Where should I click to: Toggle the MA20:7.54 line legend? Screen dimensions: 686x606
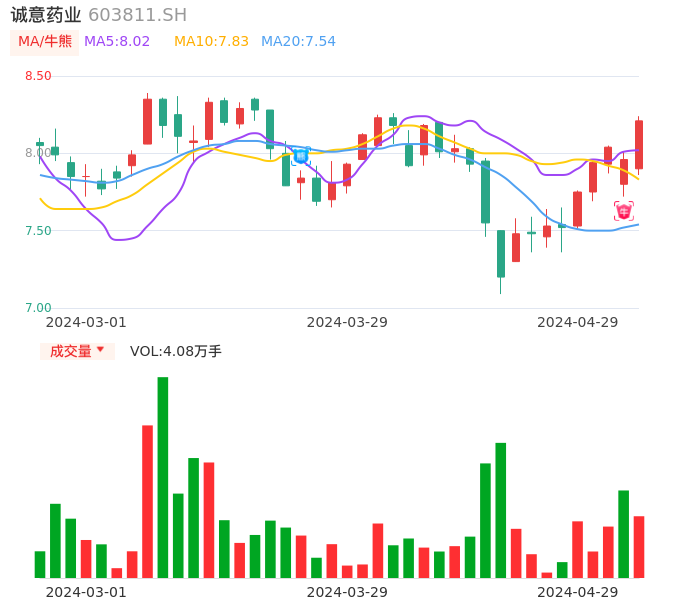[298, 41]
